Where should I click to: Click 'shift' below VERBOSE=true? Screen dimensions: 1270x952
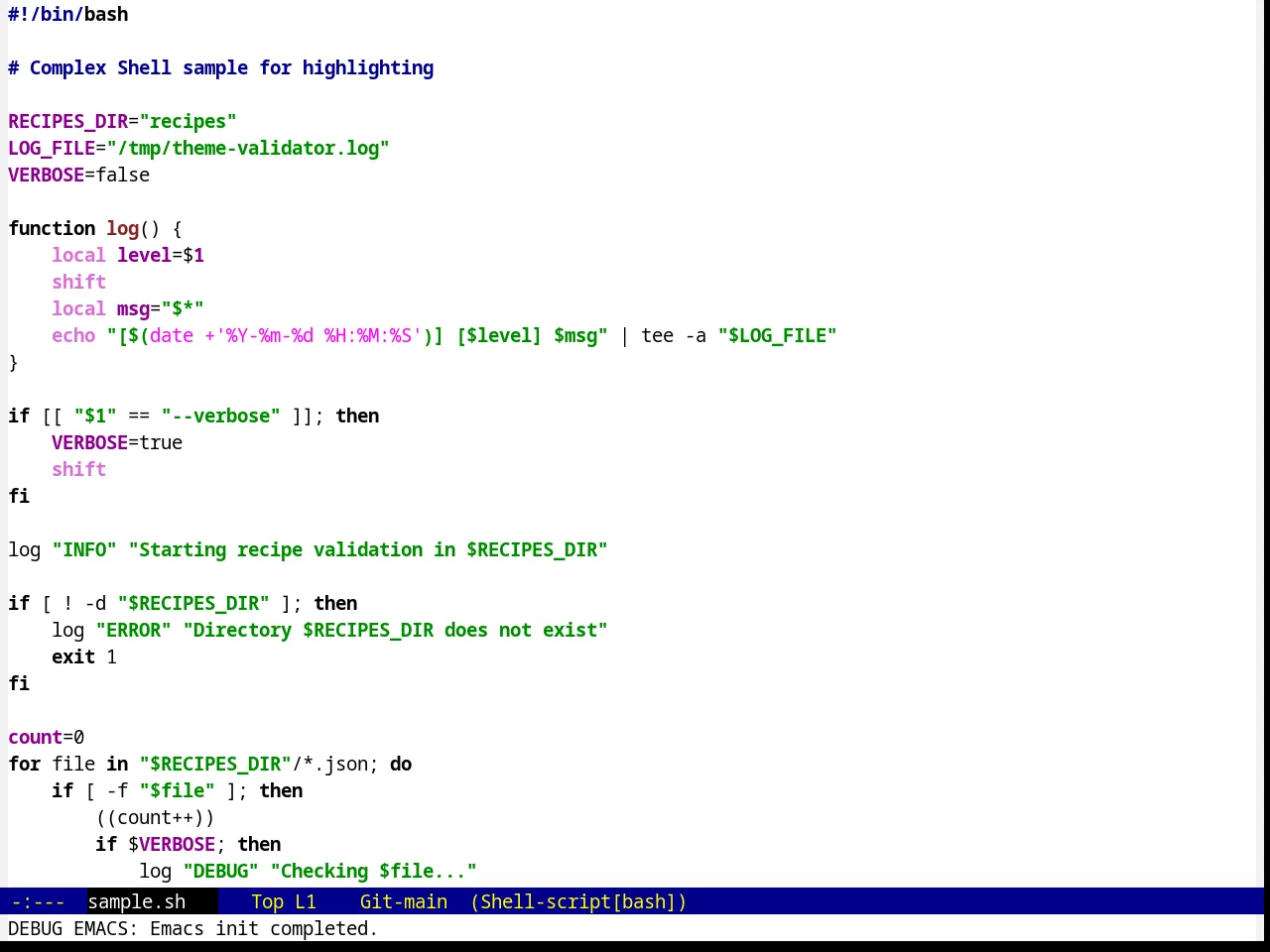(x=79, y=469)
